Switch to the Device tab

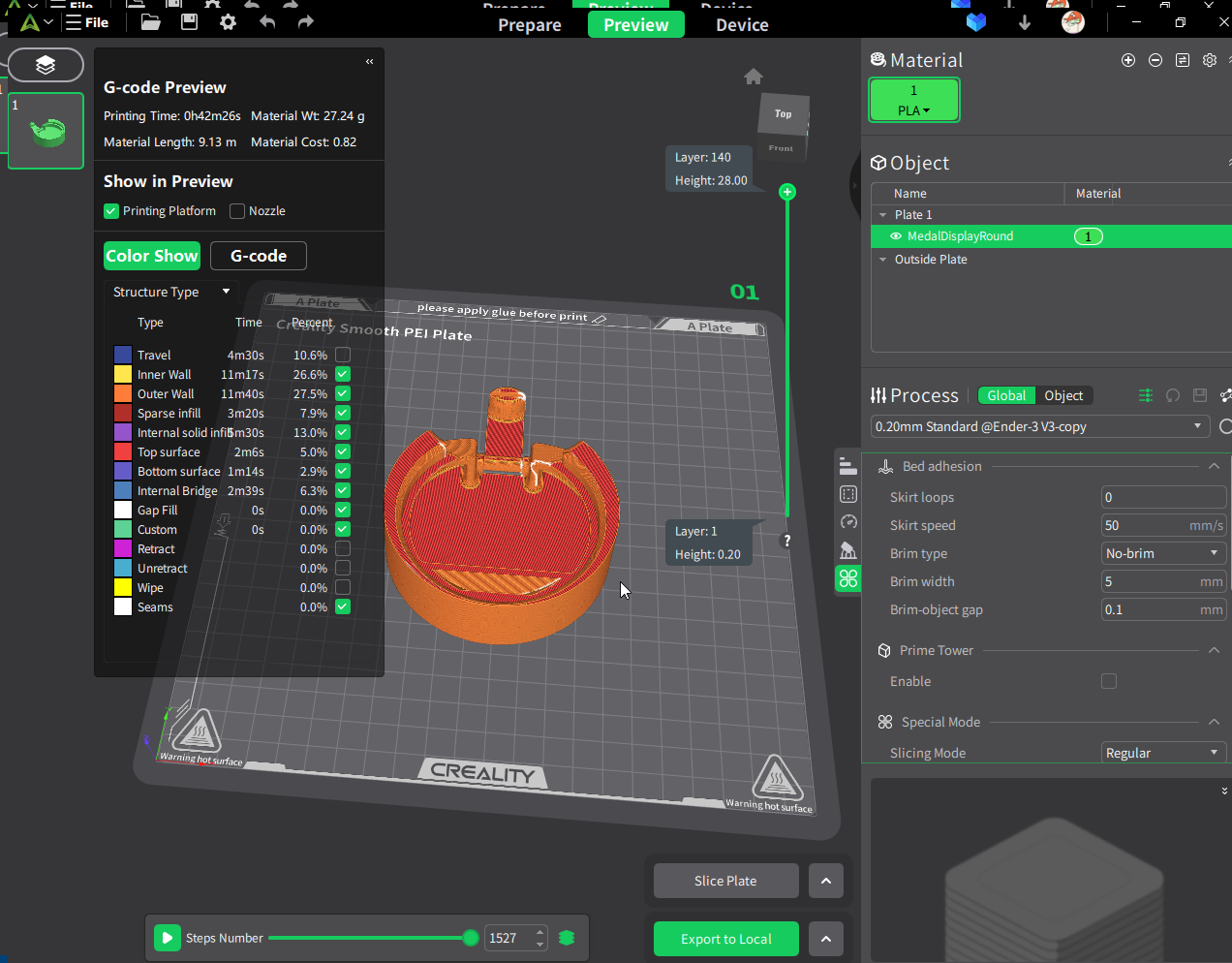point(742,25)
